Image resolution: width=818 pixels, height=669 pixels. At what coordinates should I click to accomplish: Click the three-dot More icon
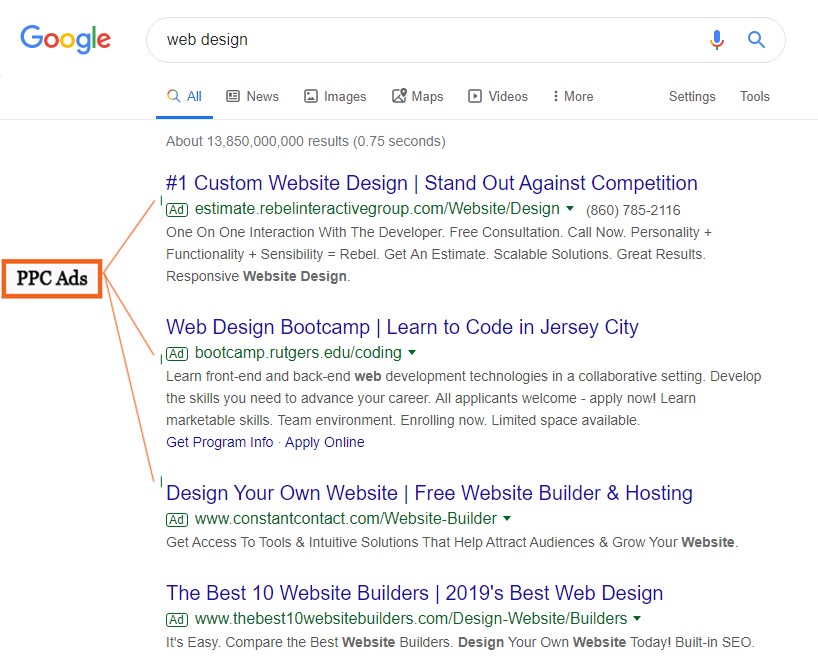pos(556,96)
